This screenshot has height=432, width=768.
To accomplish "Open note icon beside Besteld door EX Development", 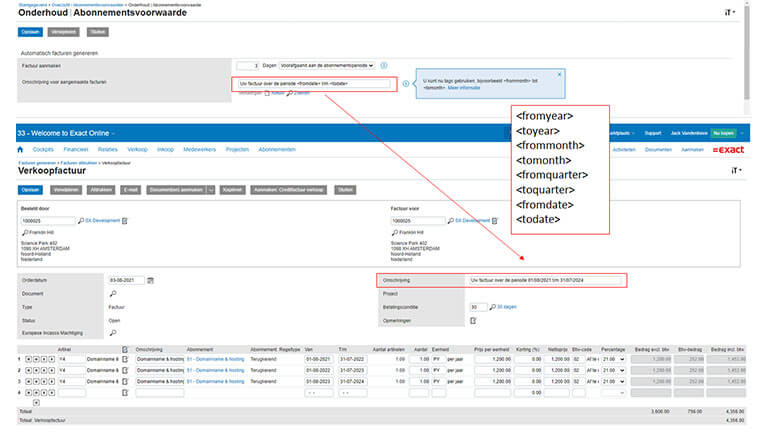I will 125,221.
